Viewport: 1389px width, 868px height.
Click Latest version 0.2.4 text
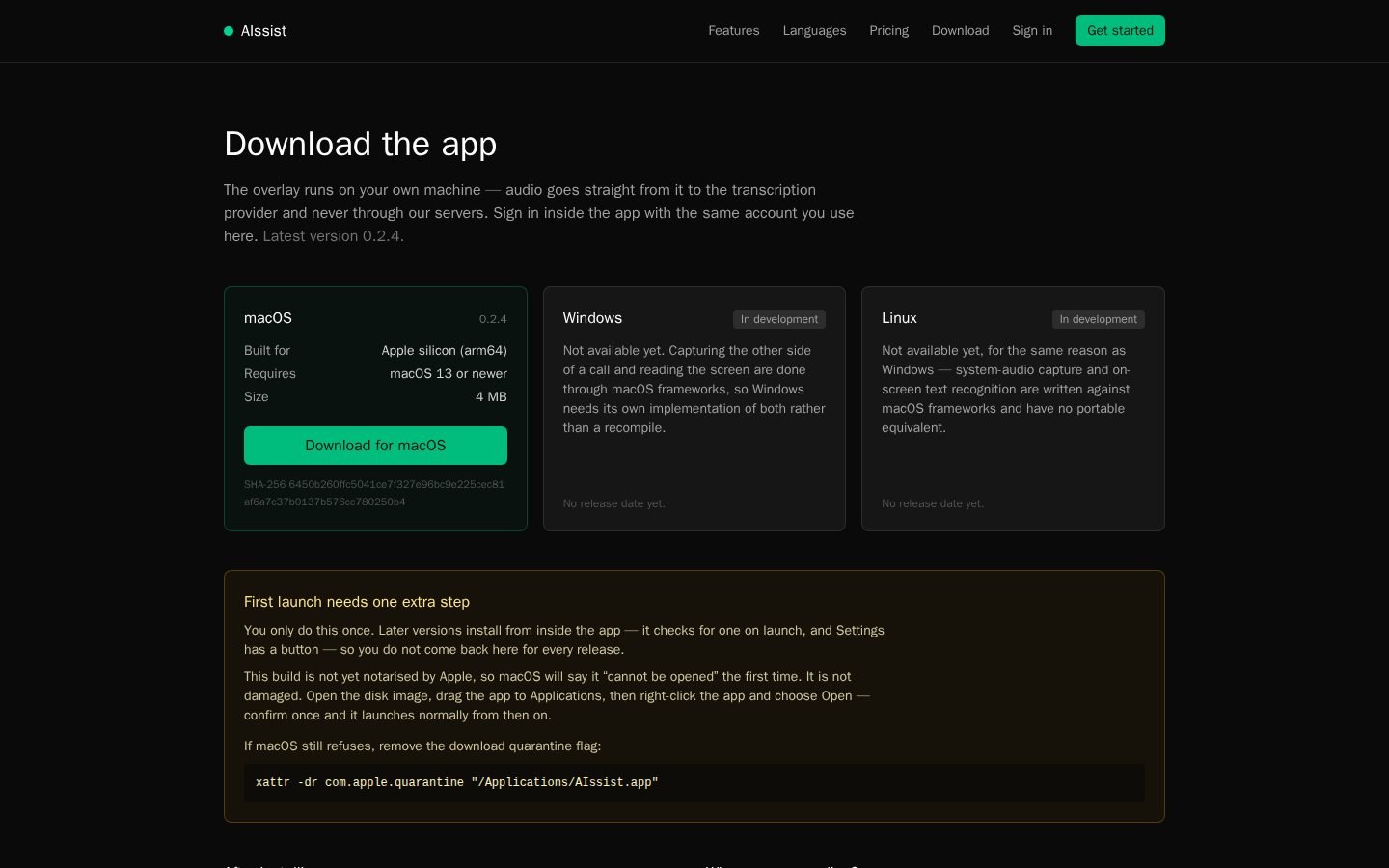point(333,236)
